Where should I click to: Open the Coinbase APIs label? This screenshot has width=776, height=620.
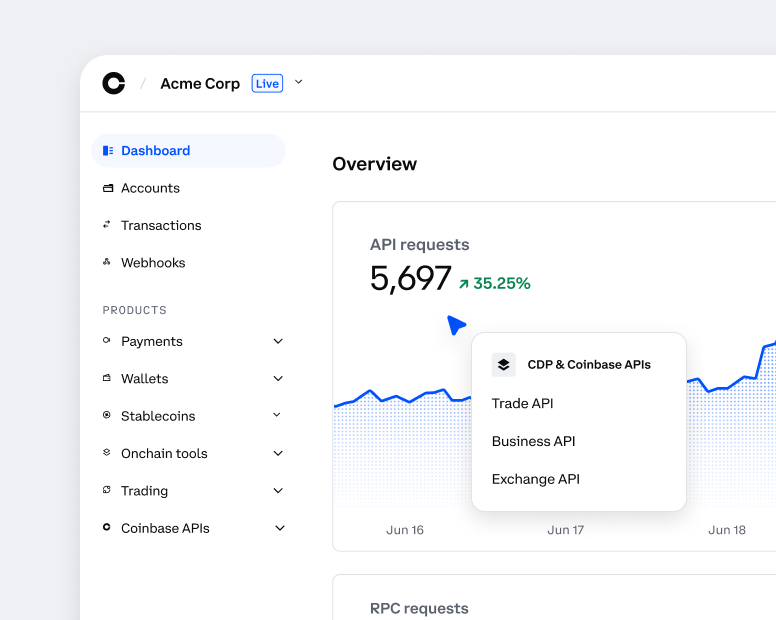point(165,528)
